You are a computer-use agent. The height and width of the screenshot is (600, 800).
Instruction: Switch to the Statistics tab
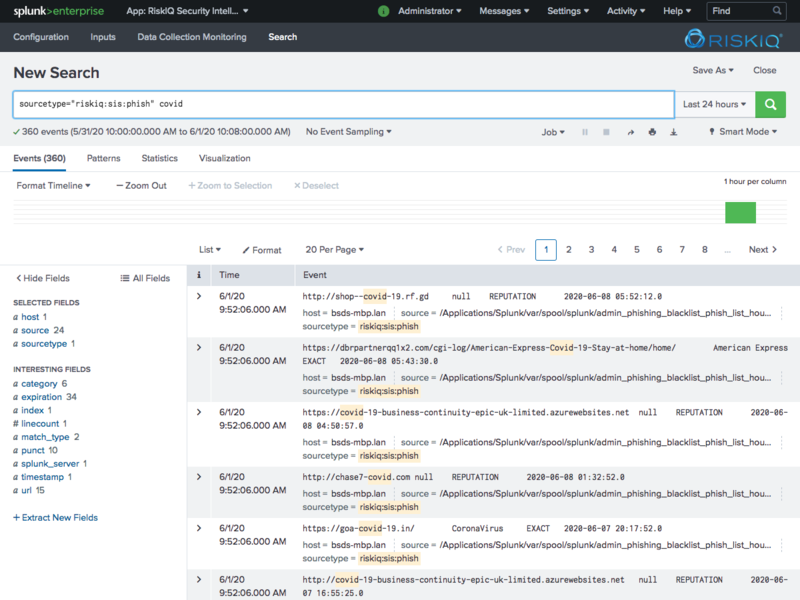(160, 158)
